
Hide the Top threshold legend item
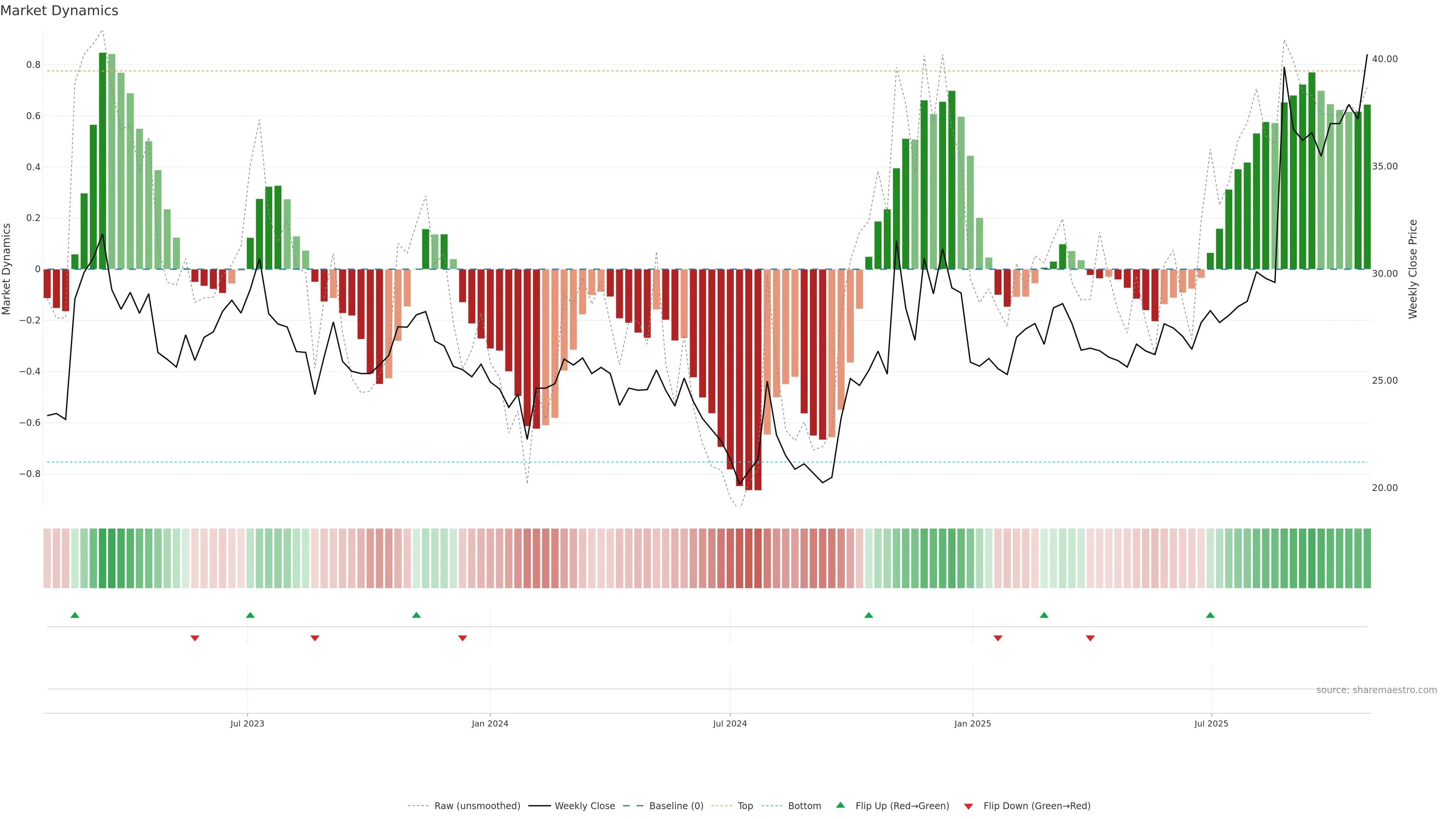click(x=745, y=806)
